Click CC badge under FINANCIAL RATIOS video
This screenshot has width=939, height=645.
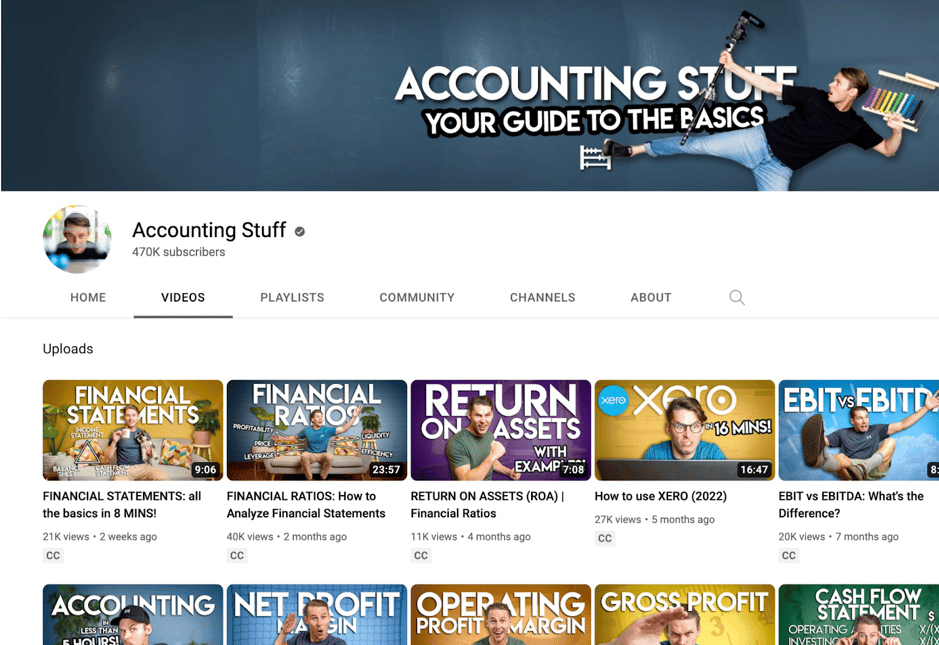point(237,555)
